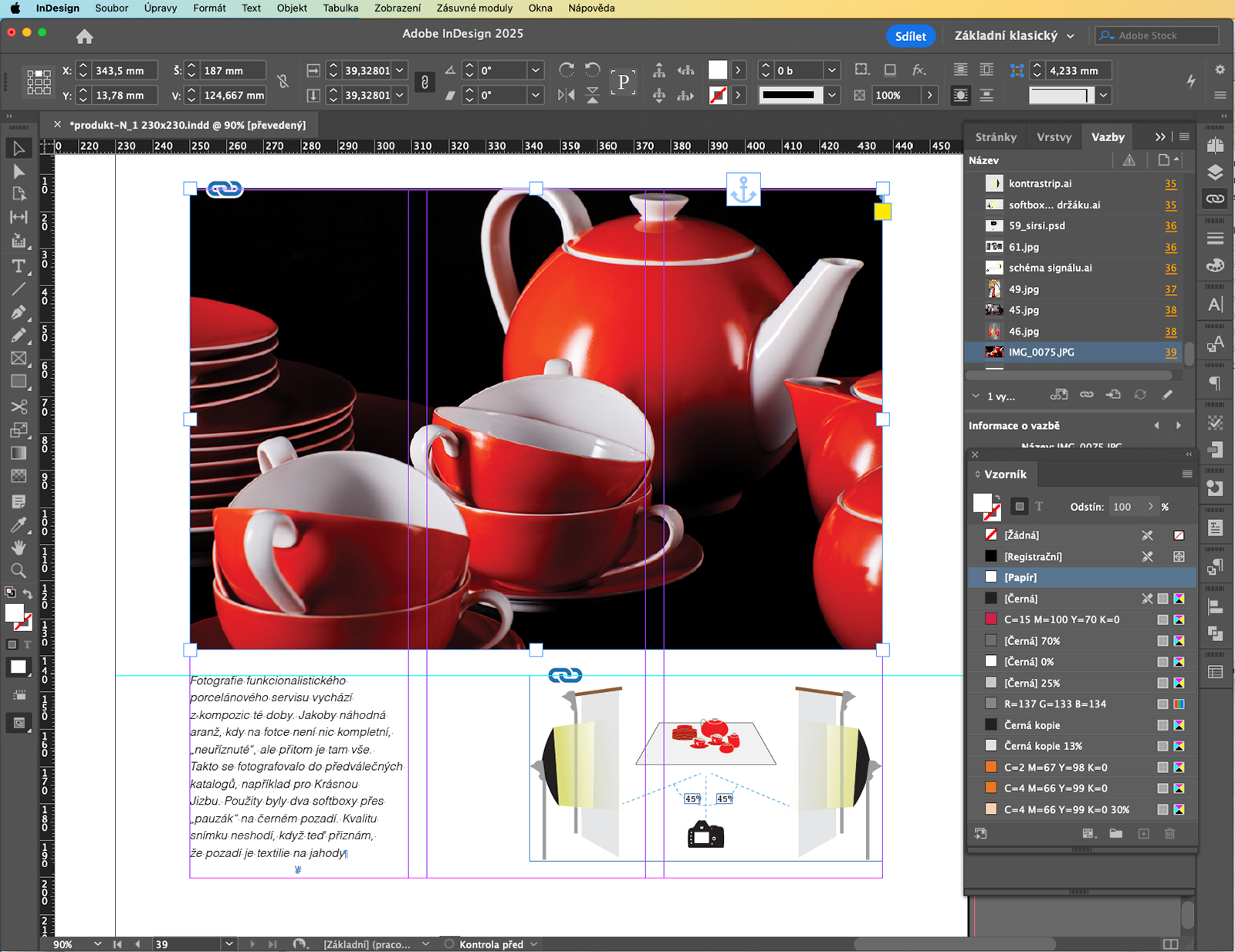1235x952 pixels.
Task: Go to page 39 link for IMG_0075.JPG
Action: pos(1170,353)
